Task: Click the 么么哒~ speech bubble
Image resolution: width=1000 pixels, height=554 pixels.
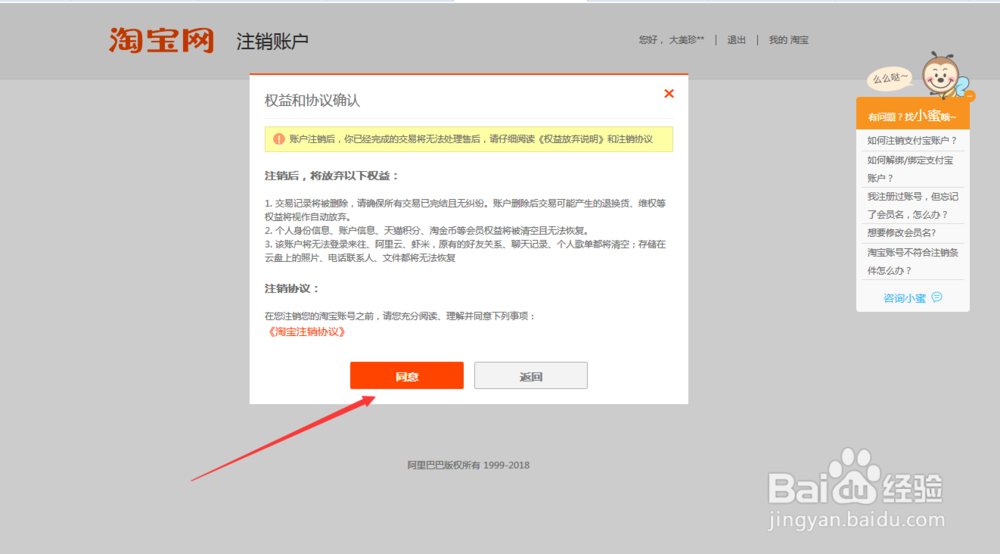Action: pos(889,78)
